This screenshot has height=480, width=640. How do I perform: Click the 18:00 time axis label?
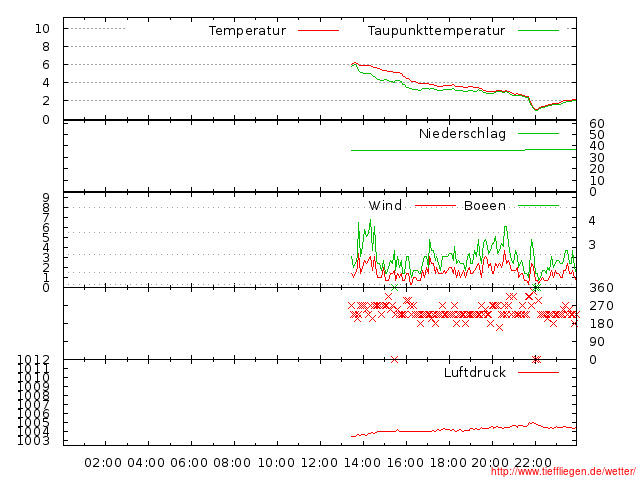[448, 463]
